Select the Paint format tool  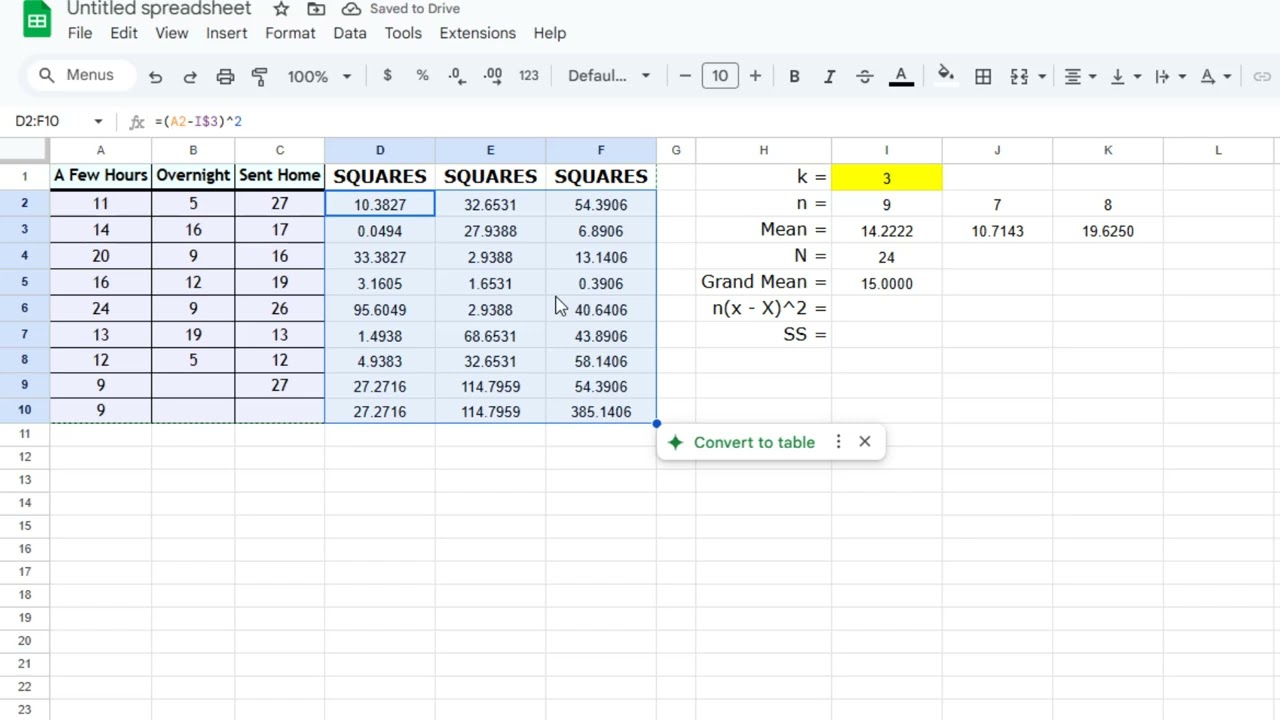click(260, 76)
